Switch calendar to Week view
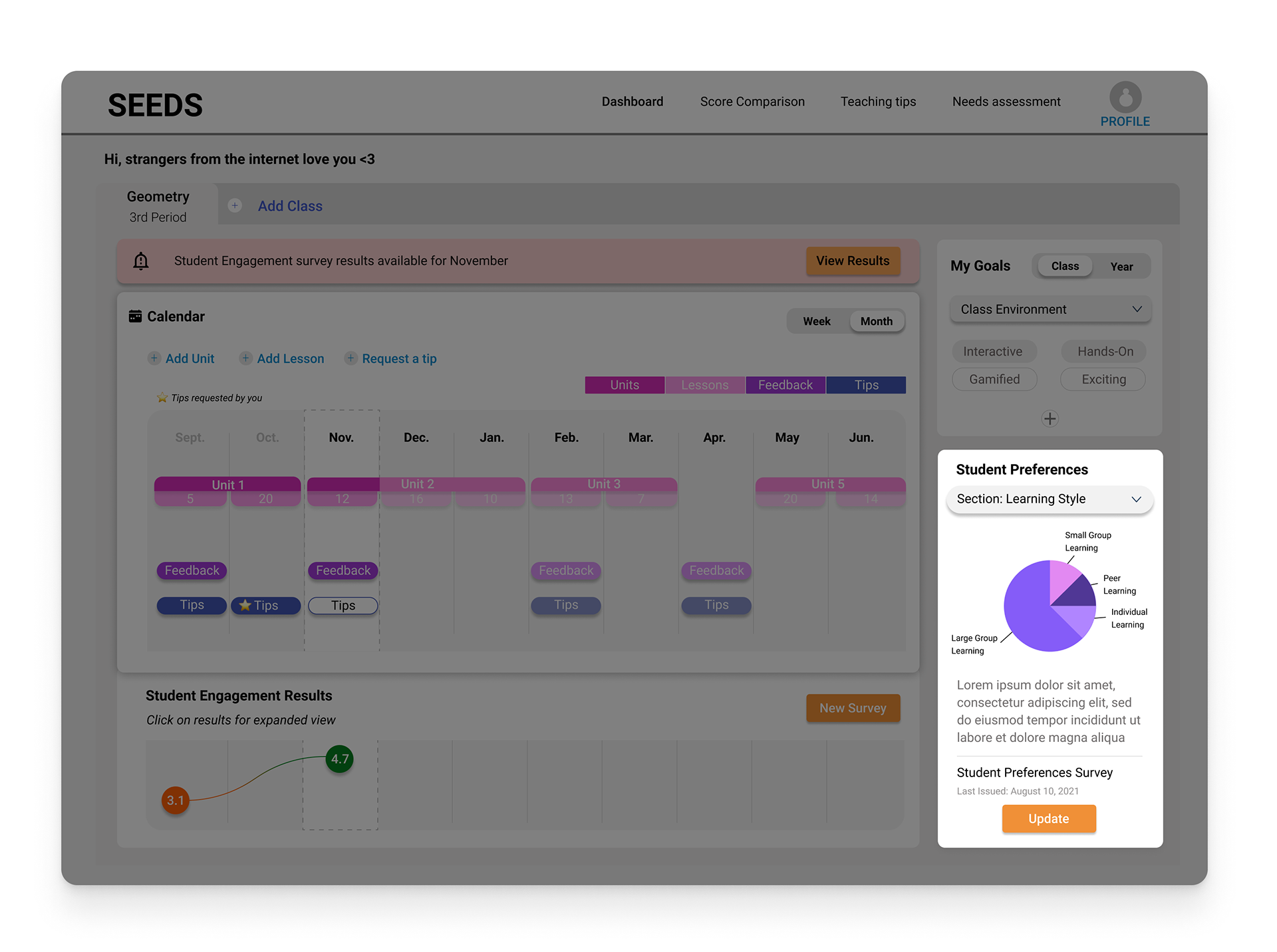This screenshot has width=1277, height=952. [x=816, y=321]
